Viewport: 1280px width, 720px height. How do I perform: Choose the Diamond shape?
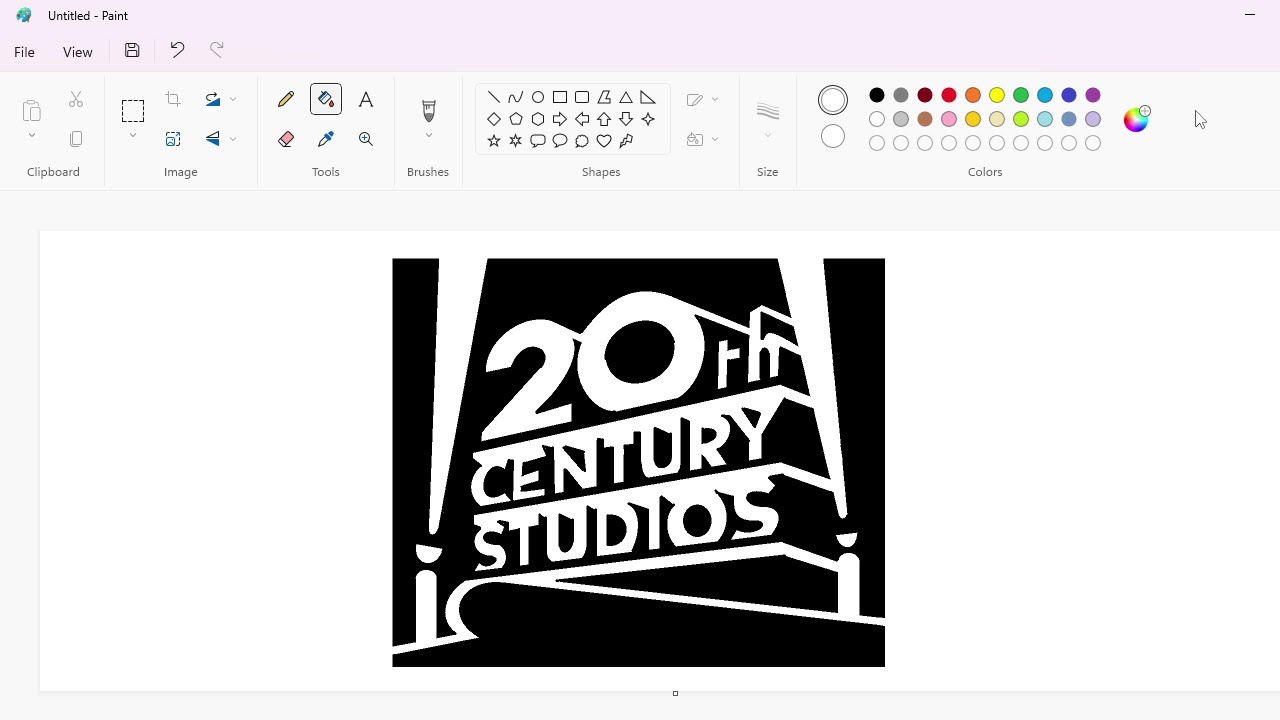point(494,119)
